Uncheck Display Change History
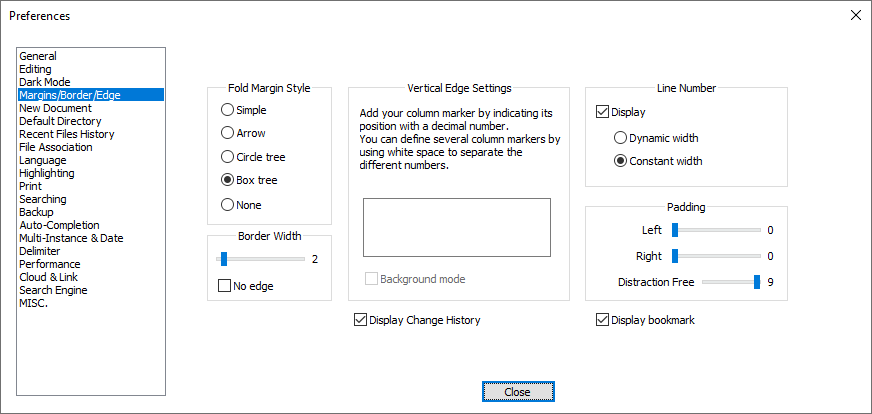Screen dimensions: 872x414 360,320
